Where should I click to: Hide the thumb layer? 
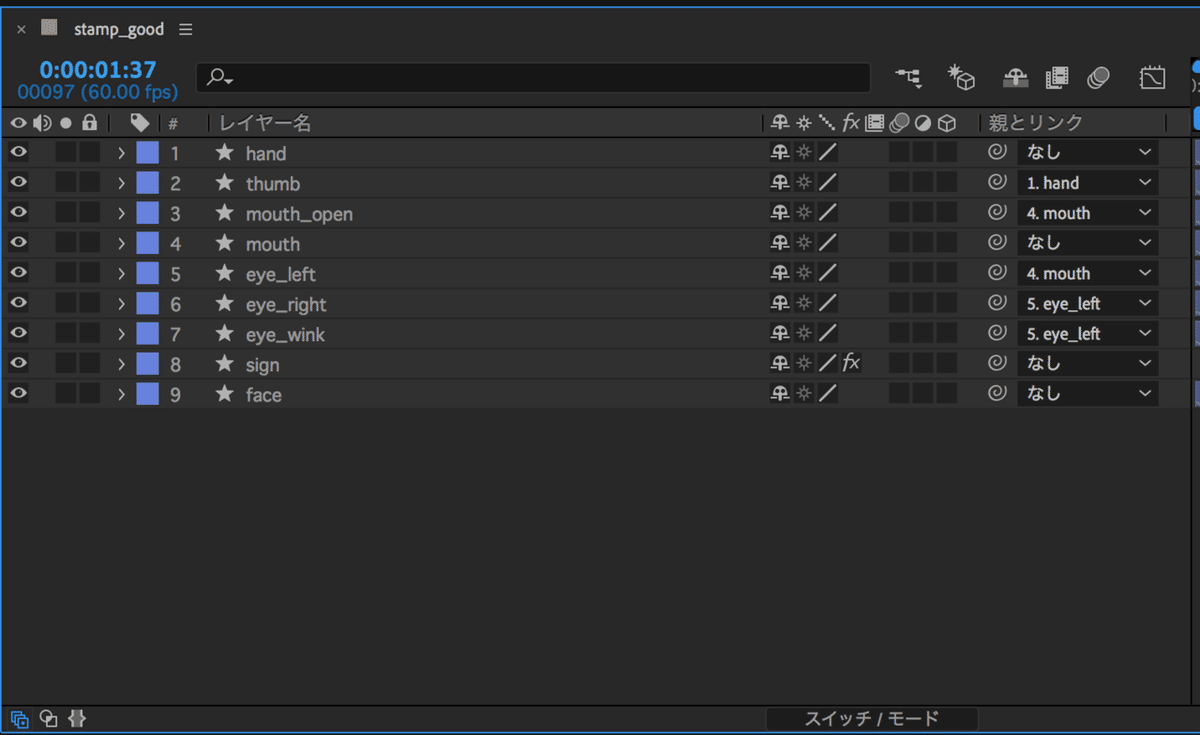click(18, 183)
